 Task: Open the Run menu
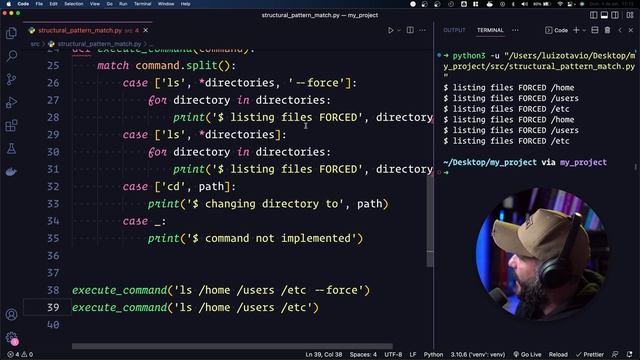pyautogui.click(x=123, y=4)
